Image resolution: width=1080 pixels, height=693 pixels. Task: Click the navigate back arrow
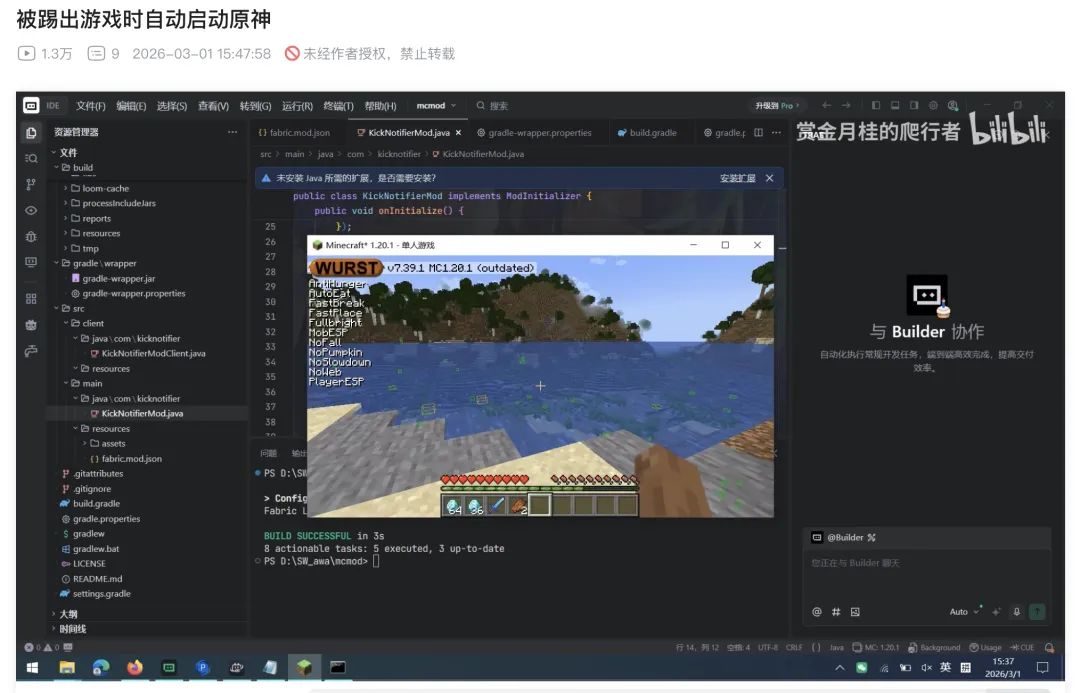click(827, 105)
